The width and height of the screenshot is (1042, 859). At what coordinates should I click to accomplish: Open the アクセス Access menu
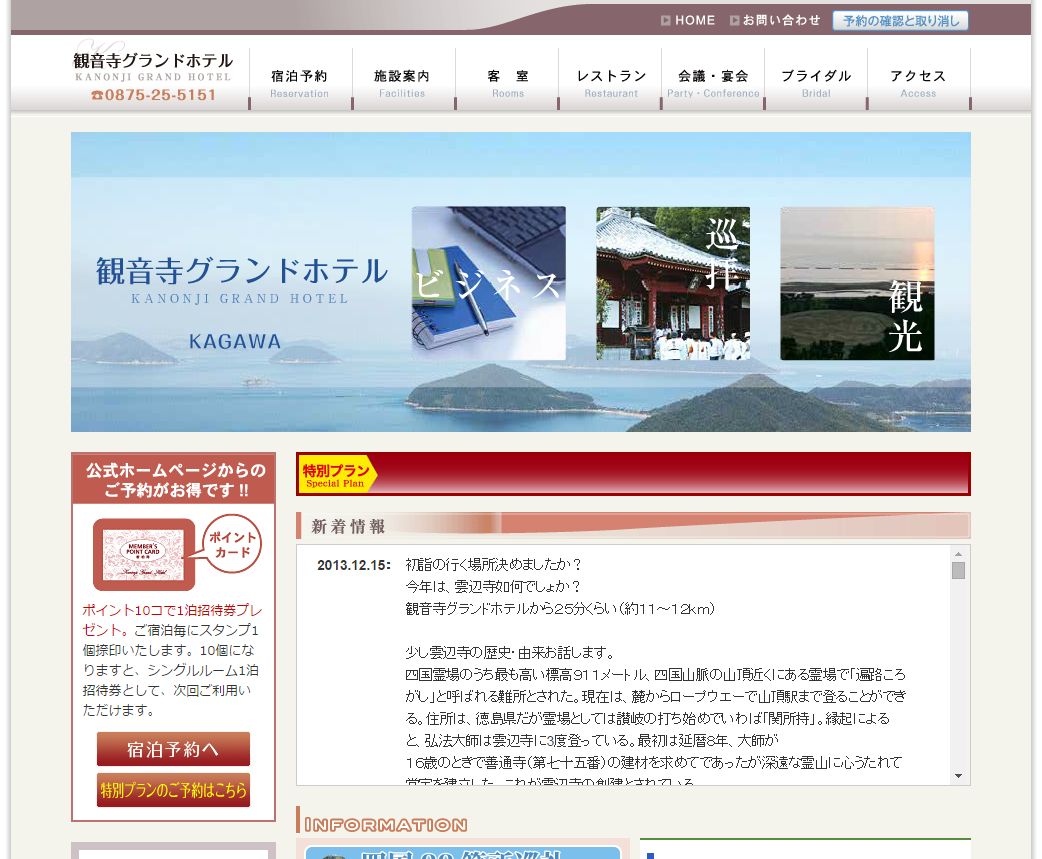pyautogui.click(x=918, y=84)
